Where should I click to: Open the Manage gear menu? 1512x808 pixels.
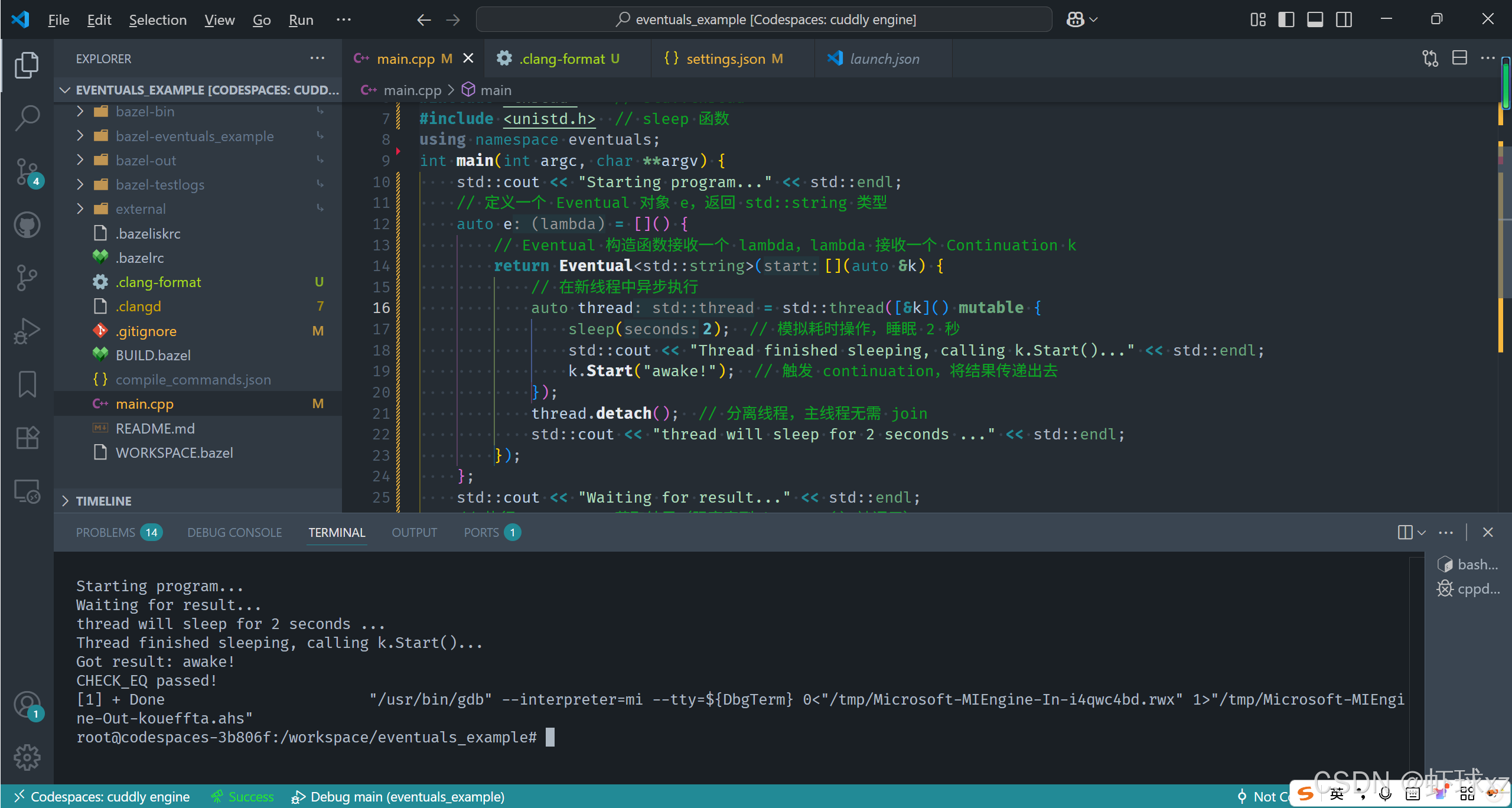(x=27, y=757)
